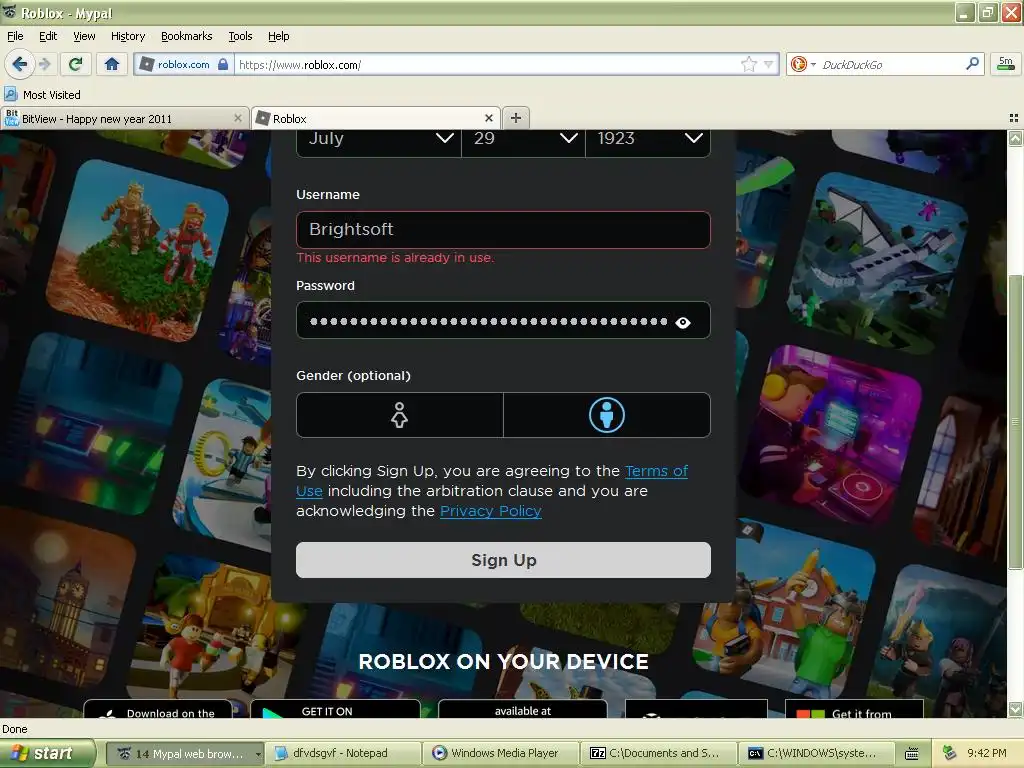The height and width of the screenshot is (768, 1024).
Task: Click the page scrollbar down arrow
Action: (1015, 709)
